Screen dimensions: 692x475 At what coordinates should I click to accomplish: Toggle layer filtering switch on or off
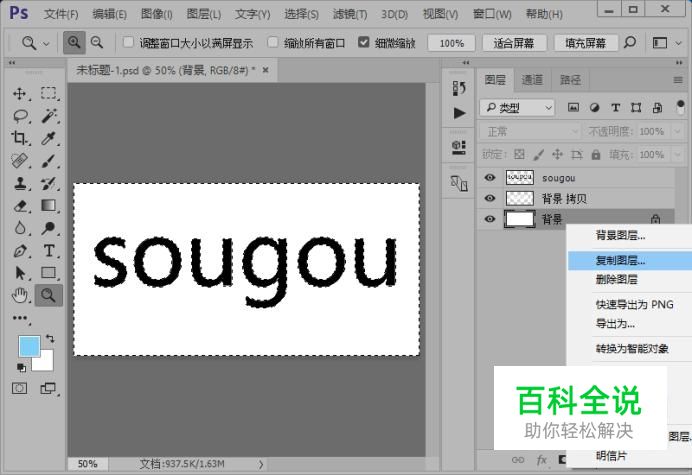click(680, 107)
